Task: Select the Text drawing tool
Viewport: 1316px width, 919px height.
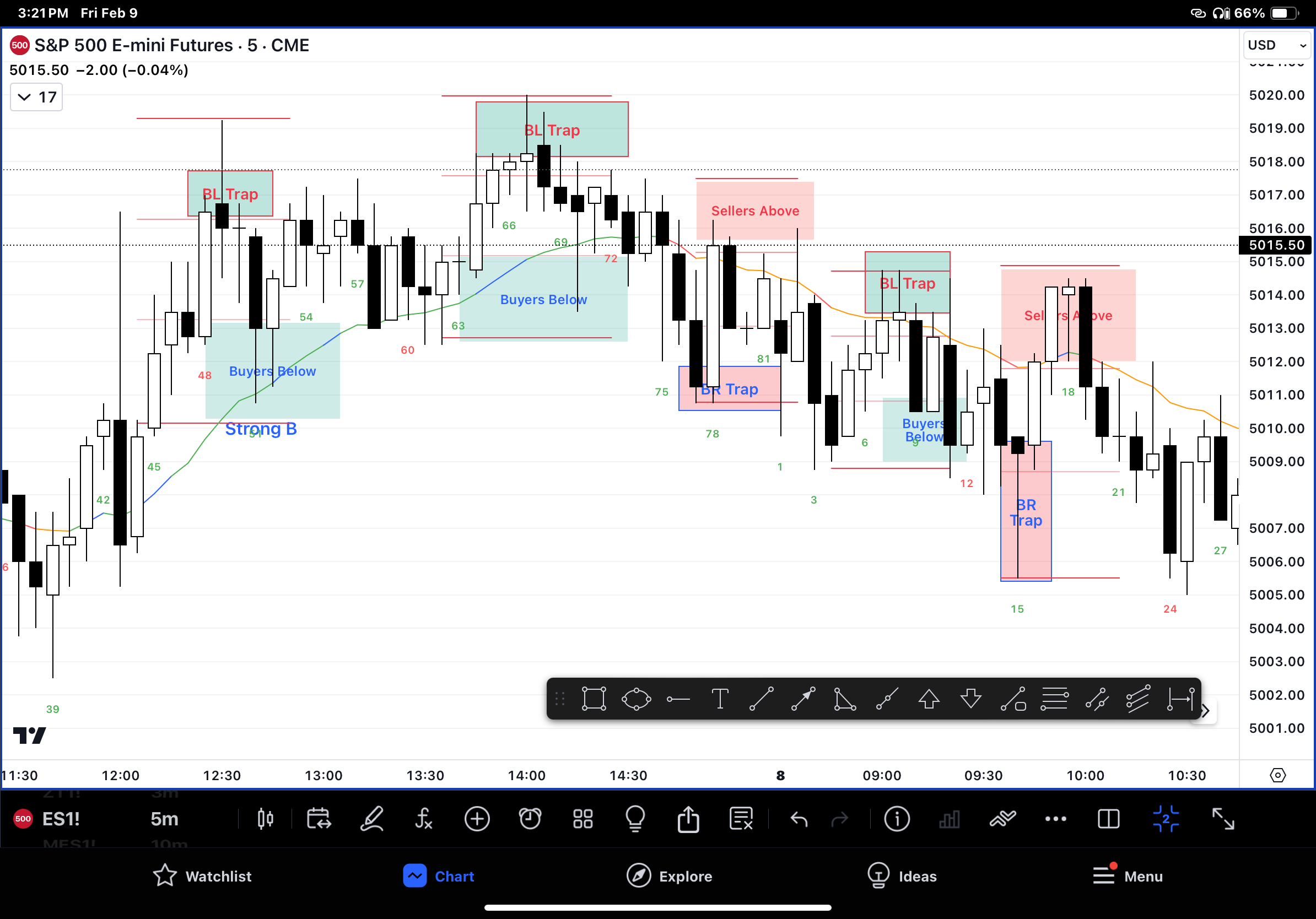Action: pyautogui.click(x=720, y=700)
